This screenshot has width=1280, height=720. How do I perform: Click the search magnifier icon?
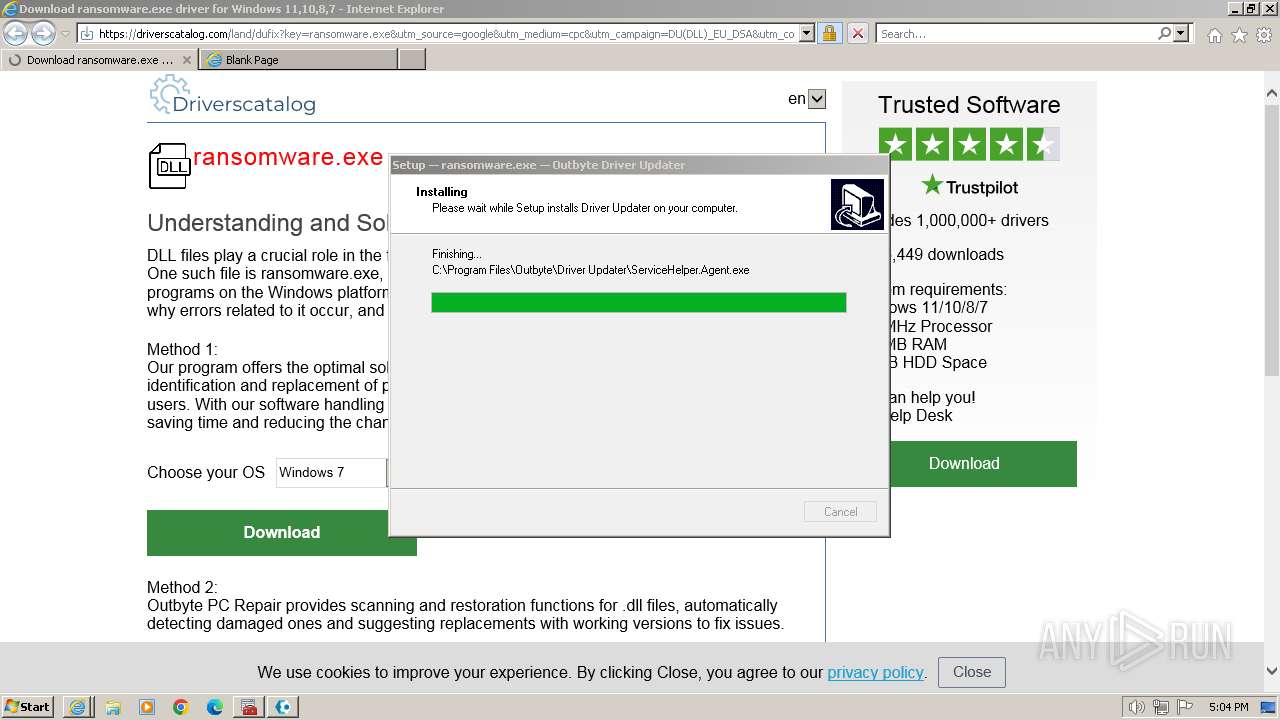click(1164, 33)
